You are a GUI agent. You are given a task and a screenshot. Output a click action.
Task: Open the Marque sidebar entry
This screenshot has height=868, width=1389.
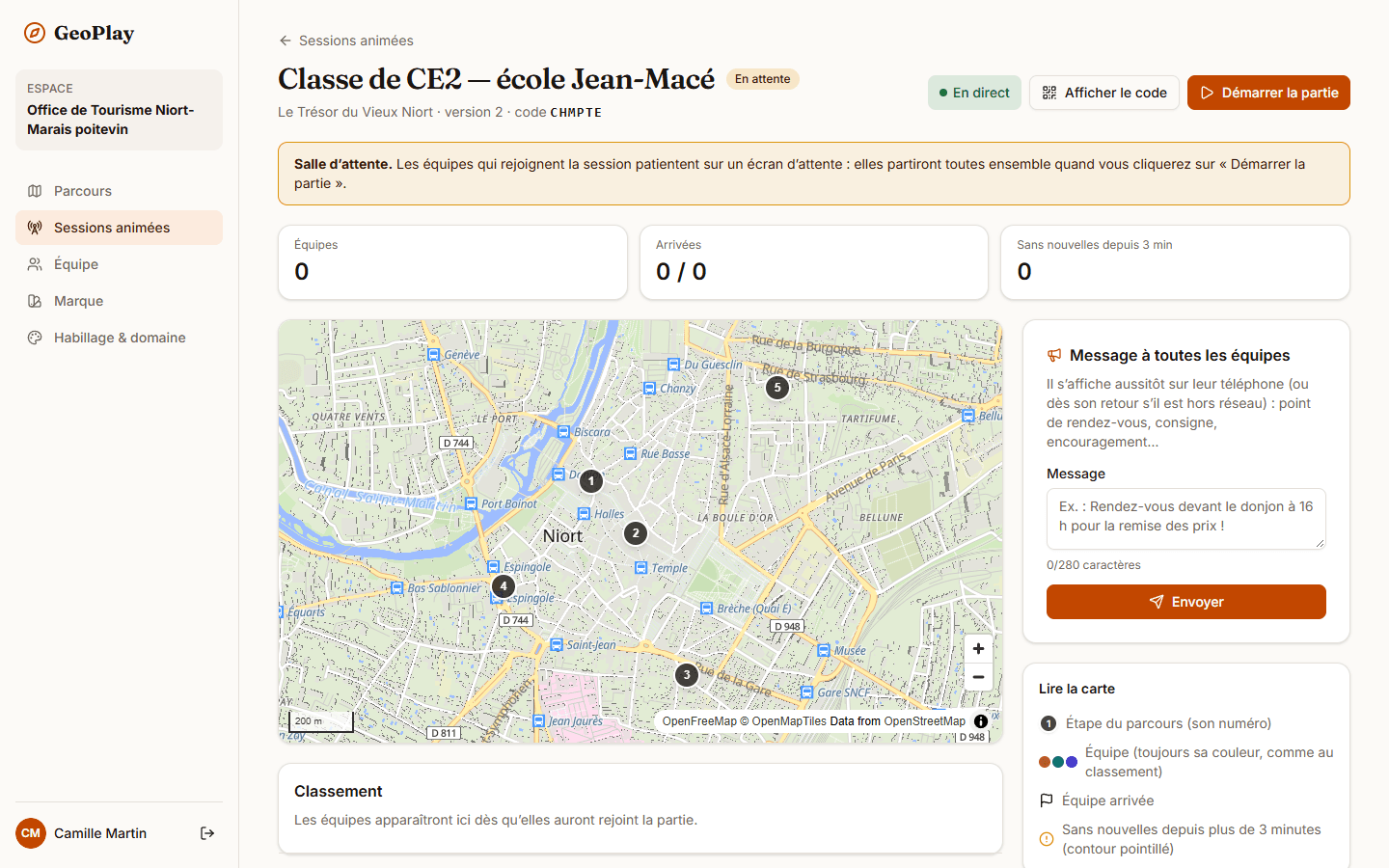(x=119, y=301)
